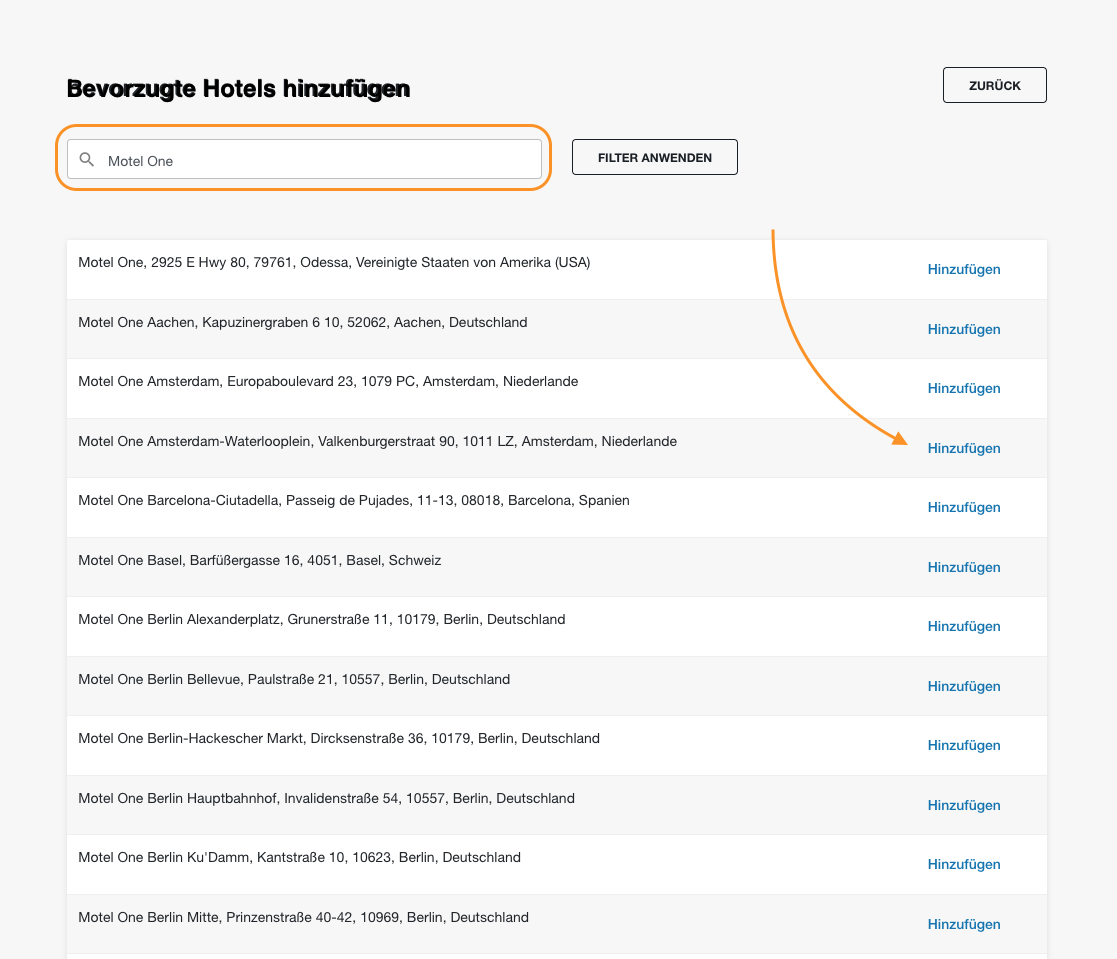
Task: Add Motel One Berlin Ku'Damm via Hinzufügen
Action: coord(964,864)
